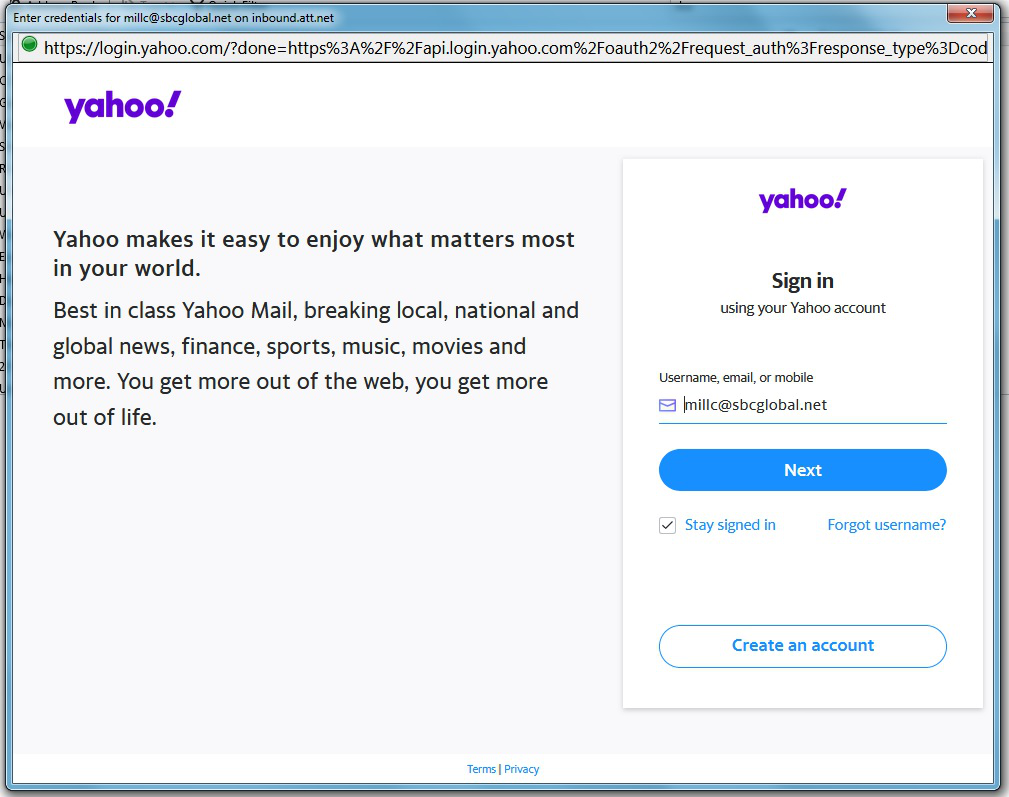Click the "Sign in" heading
Viewport: 1009px width, 797px height.
click(802, 280)
